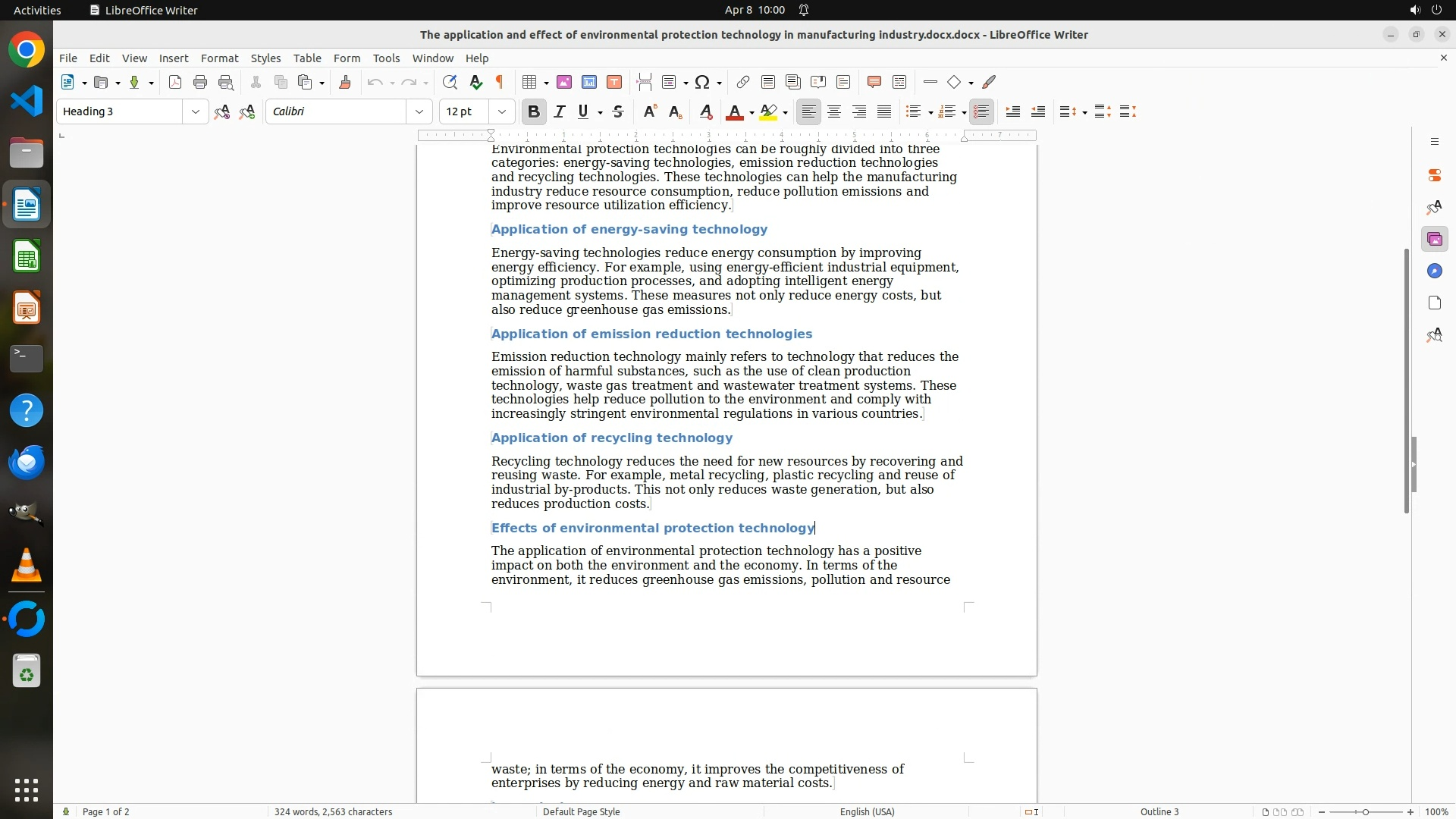Open the Find & Replace tool
This screenshot has height=819, width=1456.
[450, 83]
